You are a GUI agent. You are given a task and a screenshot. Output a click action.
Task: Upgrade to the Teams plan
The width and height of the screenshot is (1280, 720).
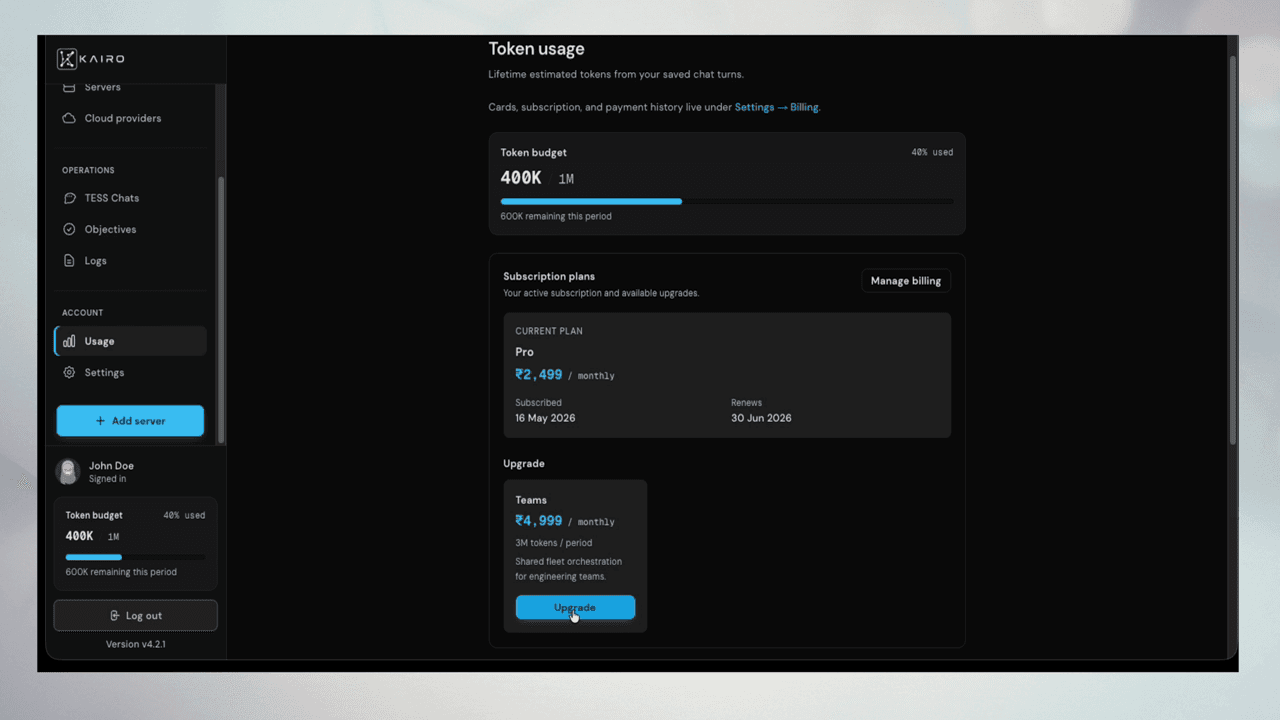[x=575, y=607]
